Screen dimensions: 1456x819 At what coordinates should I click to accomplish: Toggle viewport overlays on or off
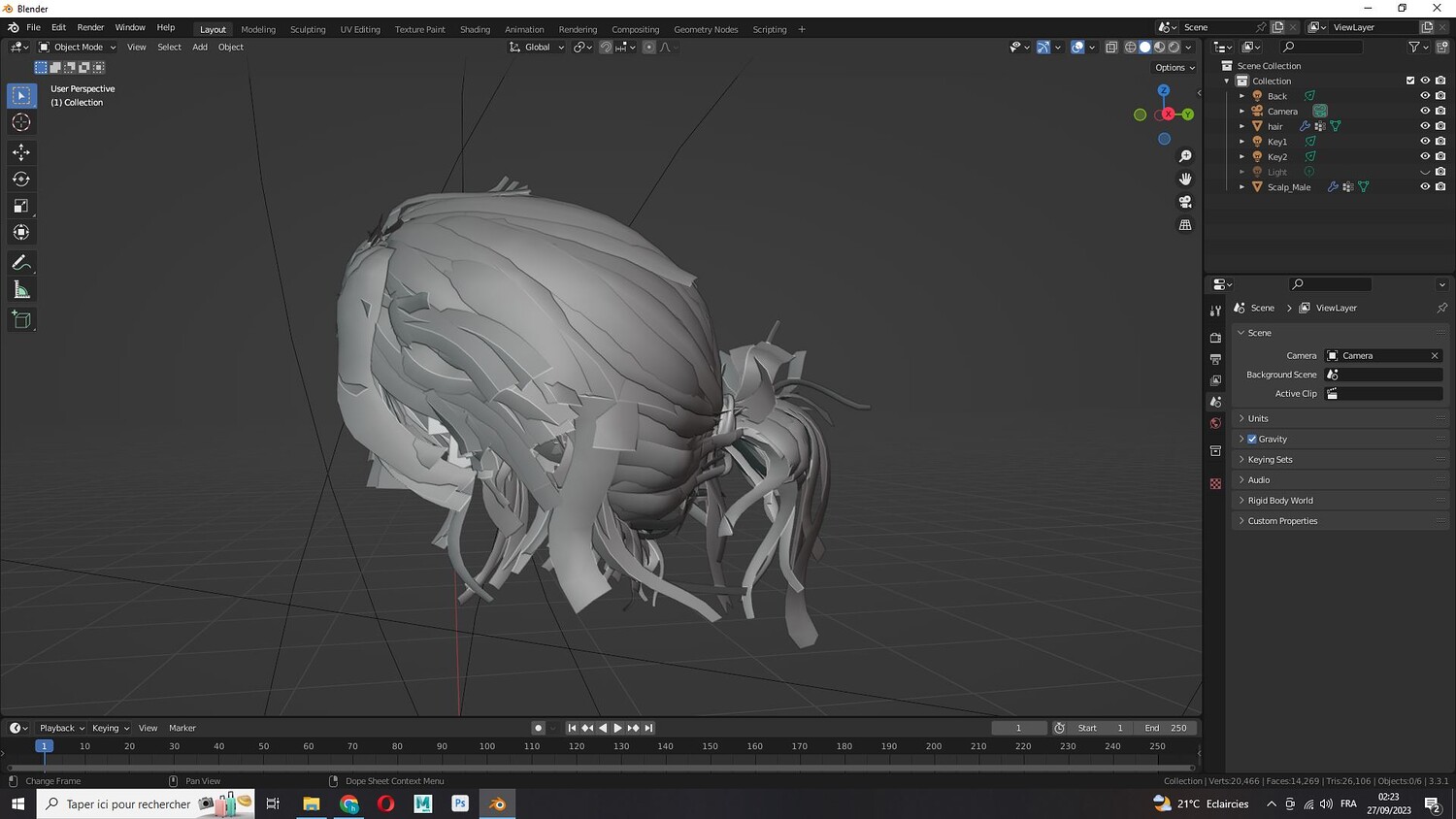1077,47
